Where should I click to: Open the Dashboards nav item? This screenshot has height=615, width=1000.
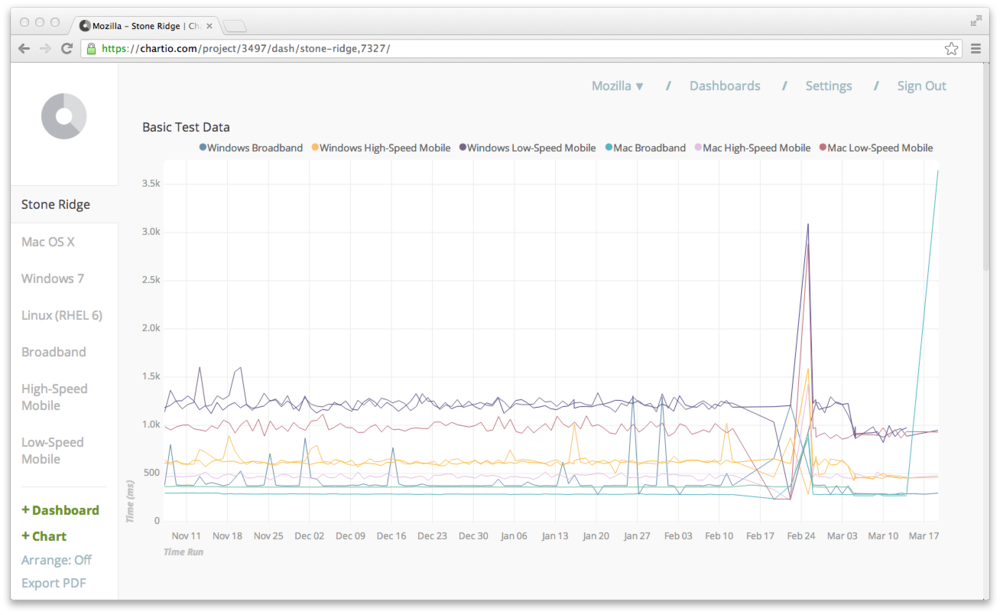724,86
